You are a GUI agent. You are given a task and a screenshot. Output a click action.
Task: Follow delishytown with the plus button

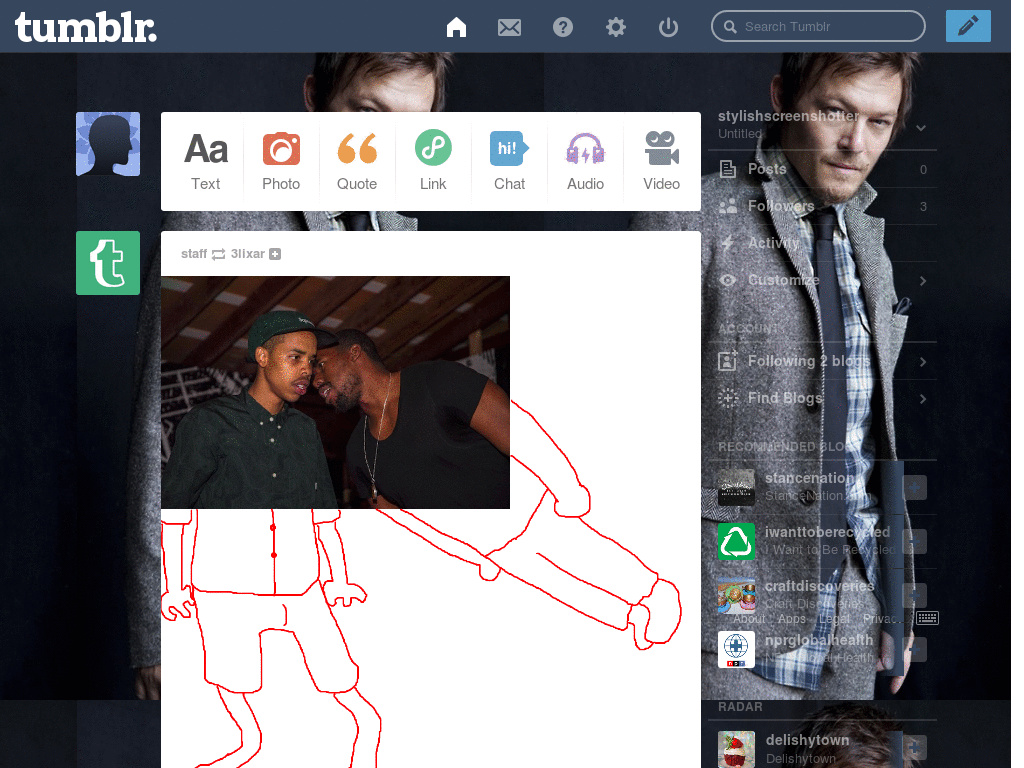point(914,746)
